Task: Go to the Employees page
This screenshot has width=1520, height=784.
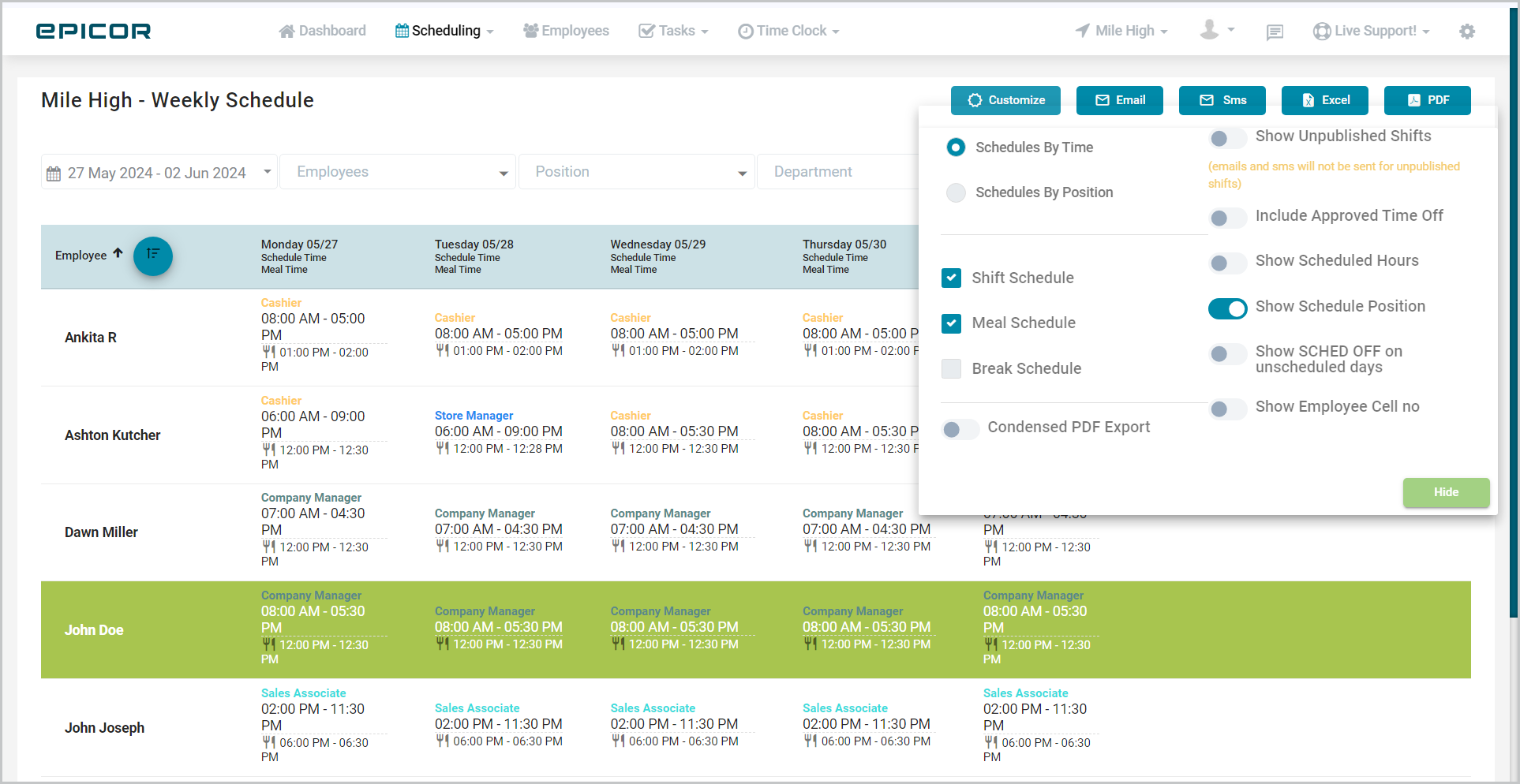Action: [x=566, y=31]
